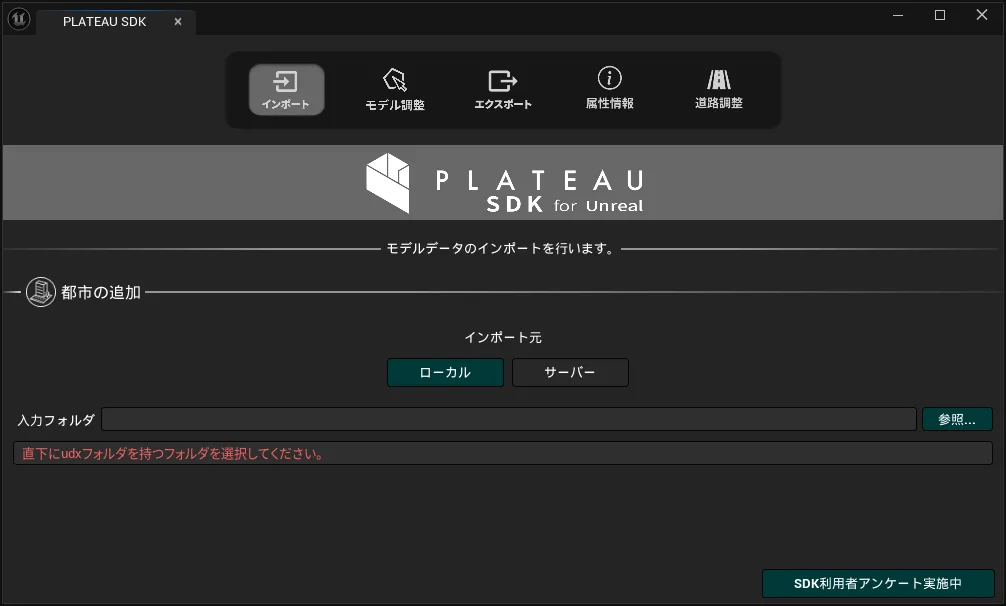Click the Unreal Engine logo icon
Image resolution: width=1006 pixels, height=606 pixels.
pos(19,19)
